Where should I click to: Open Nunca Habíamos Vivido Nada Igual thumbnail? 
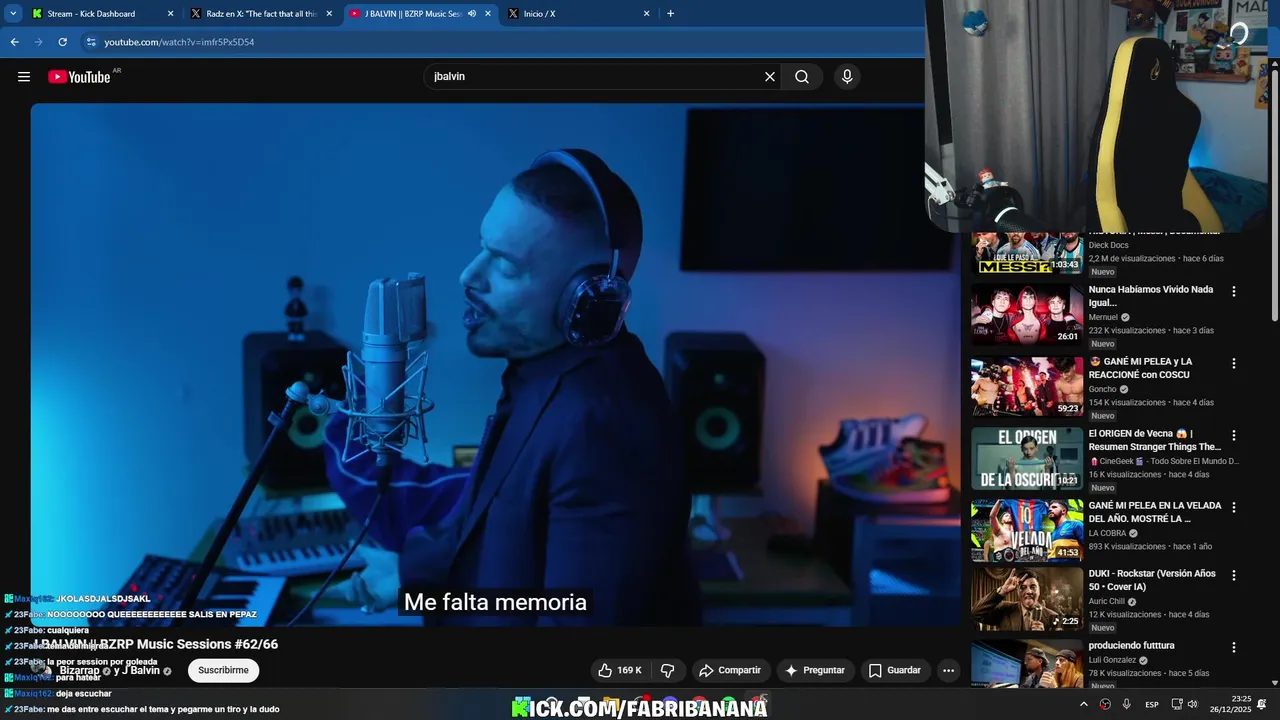click(1027, 315)
